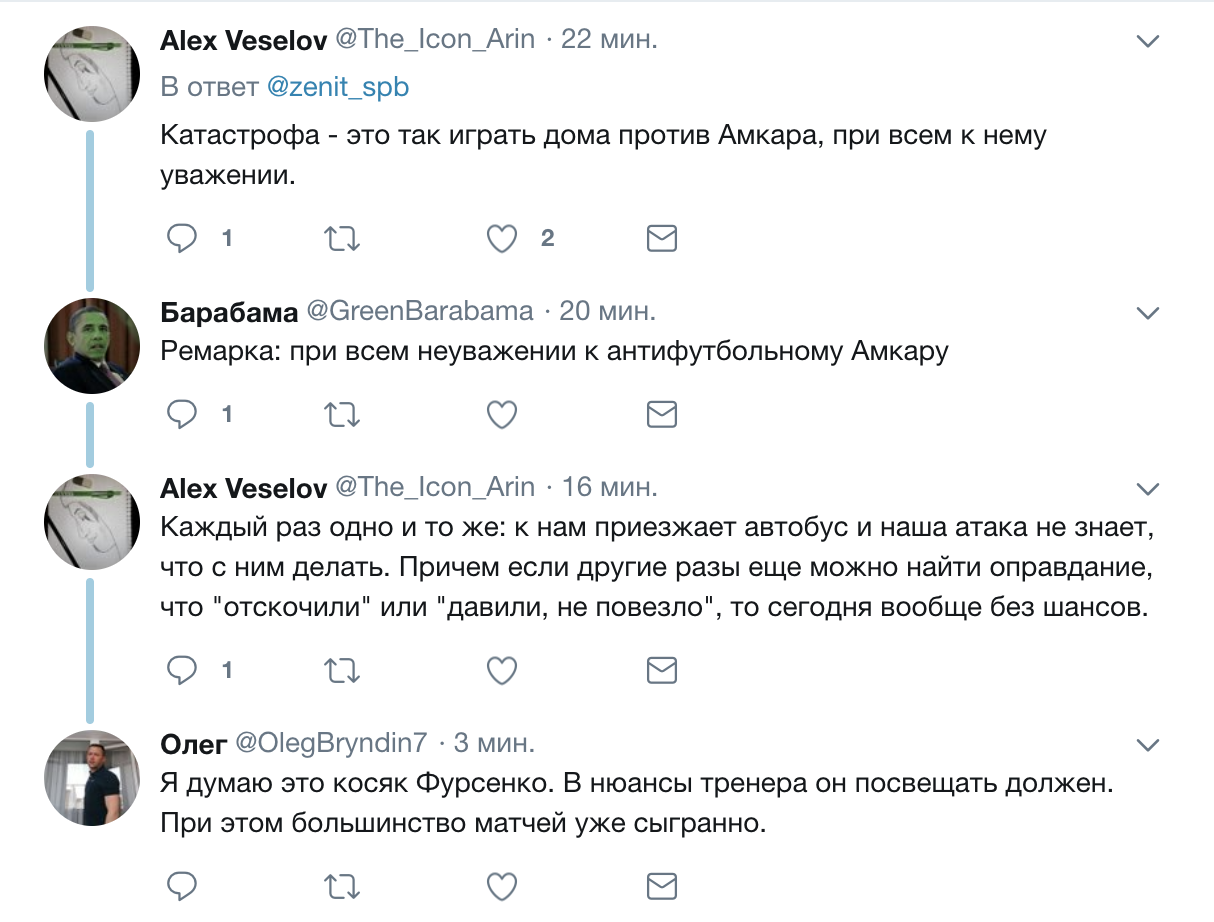The width and height of the screenshot is (1214, 922).
Task: Click Олег's profile avatar photo
Action: (x=93, y=777)
